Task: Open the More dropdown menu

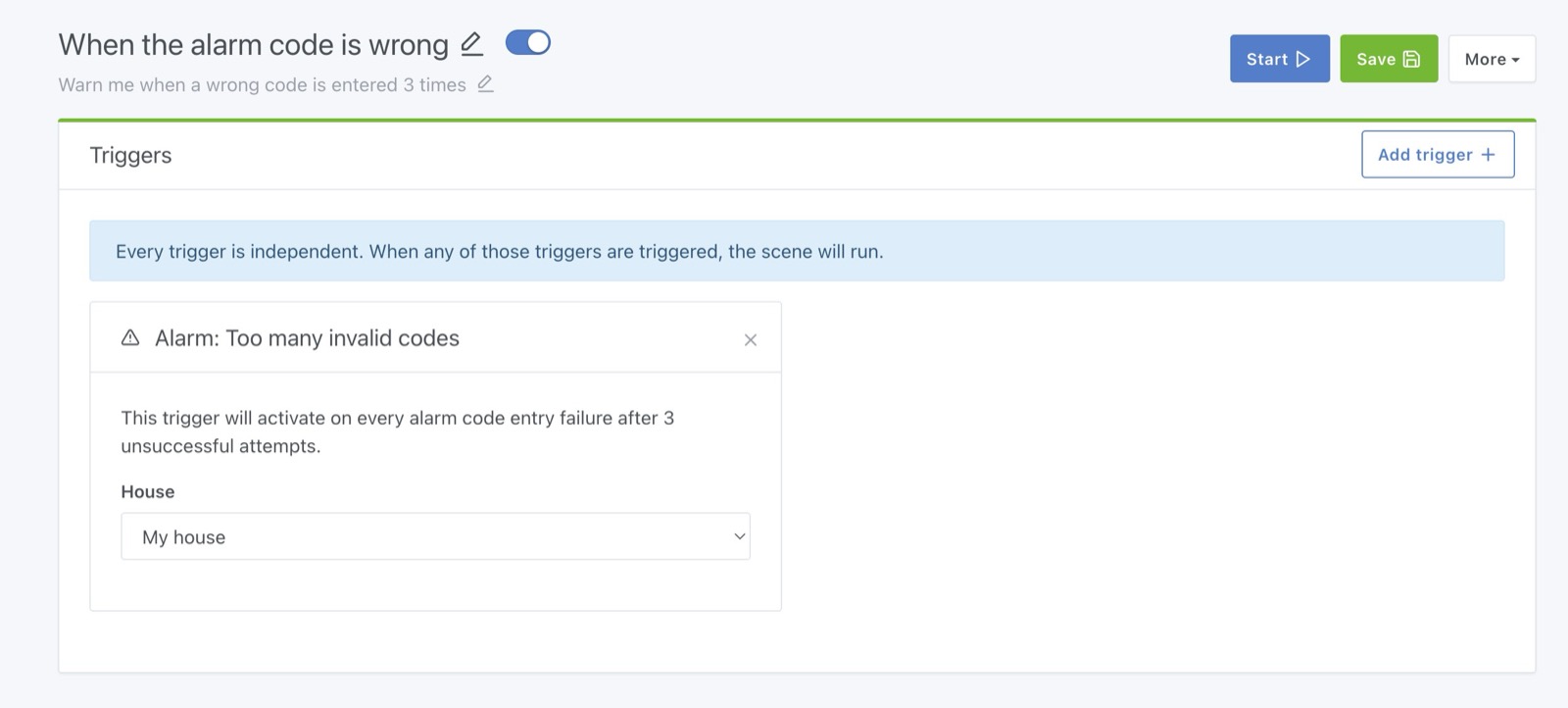Action: pos(1492,59)
